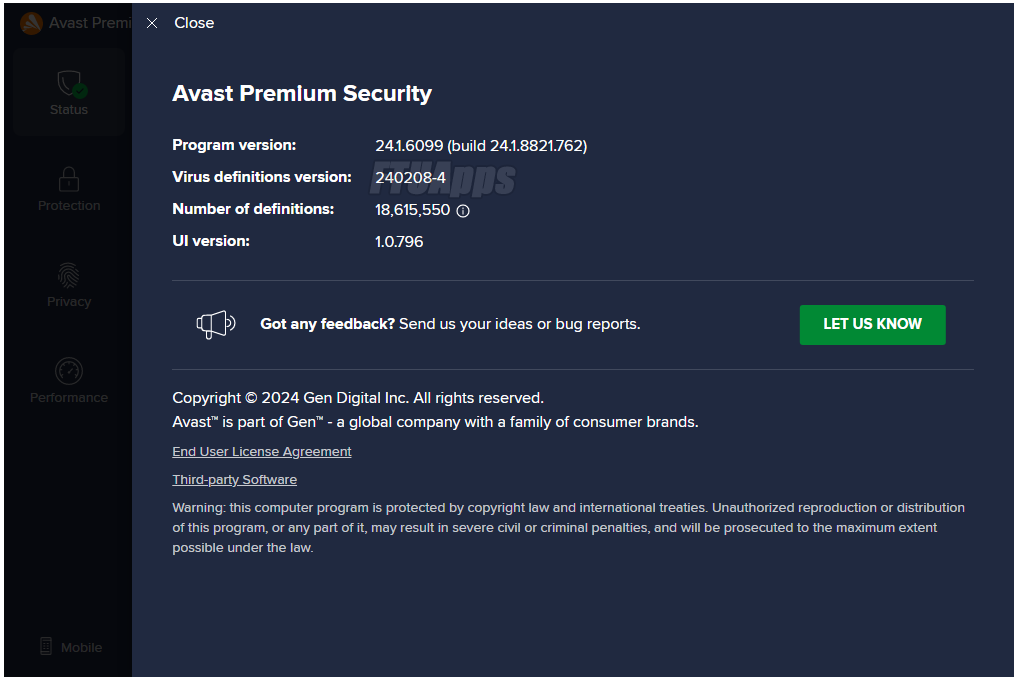Click the X icon beside Close
Viewport: 1016px width, 679px height.
coord(152,23)
